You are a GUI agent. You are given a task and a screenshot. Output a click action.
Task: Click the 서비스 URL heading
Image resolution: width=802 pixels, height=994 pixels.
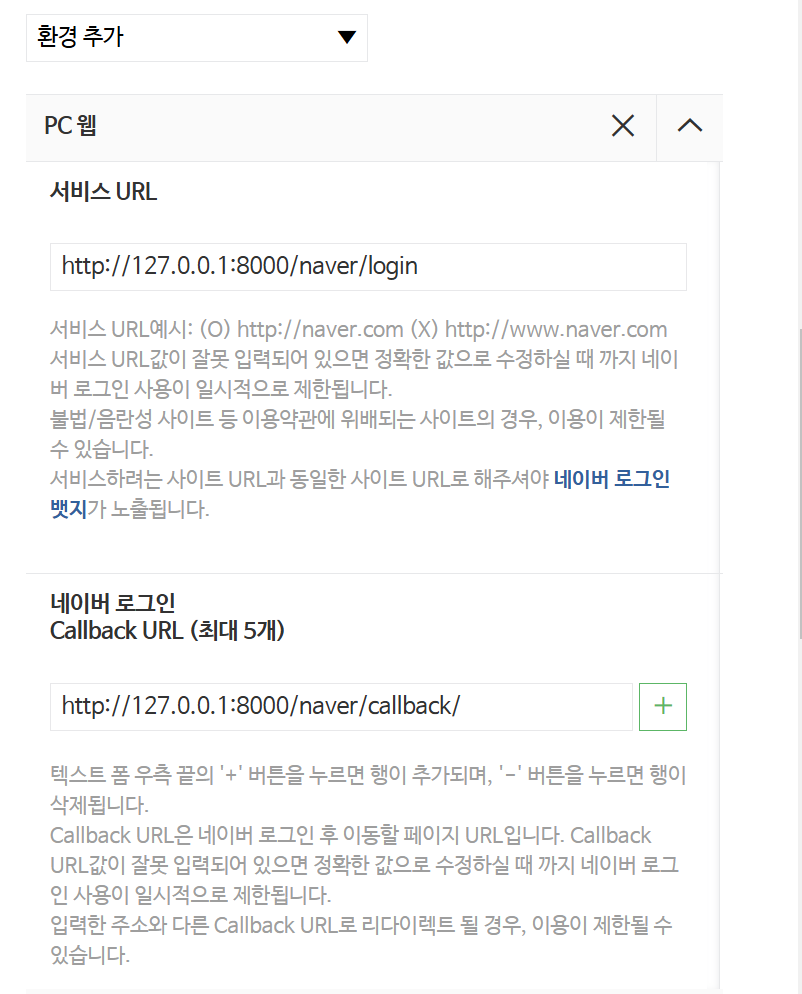[103, 191]
